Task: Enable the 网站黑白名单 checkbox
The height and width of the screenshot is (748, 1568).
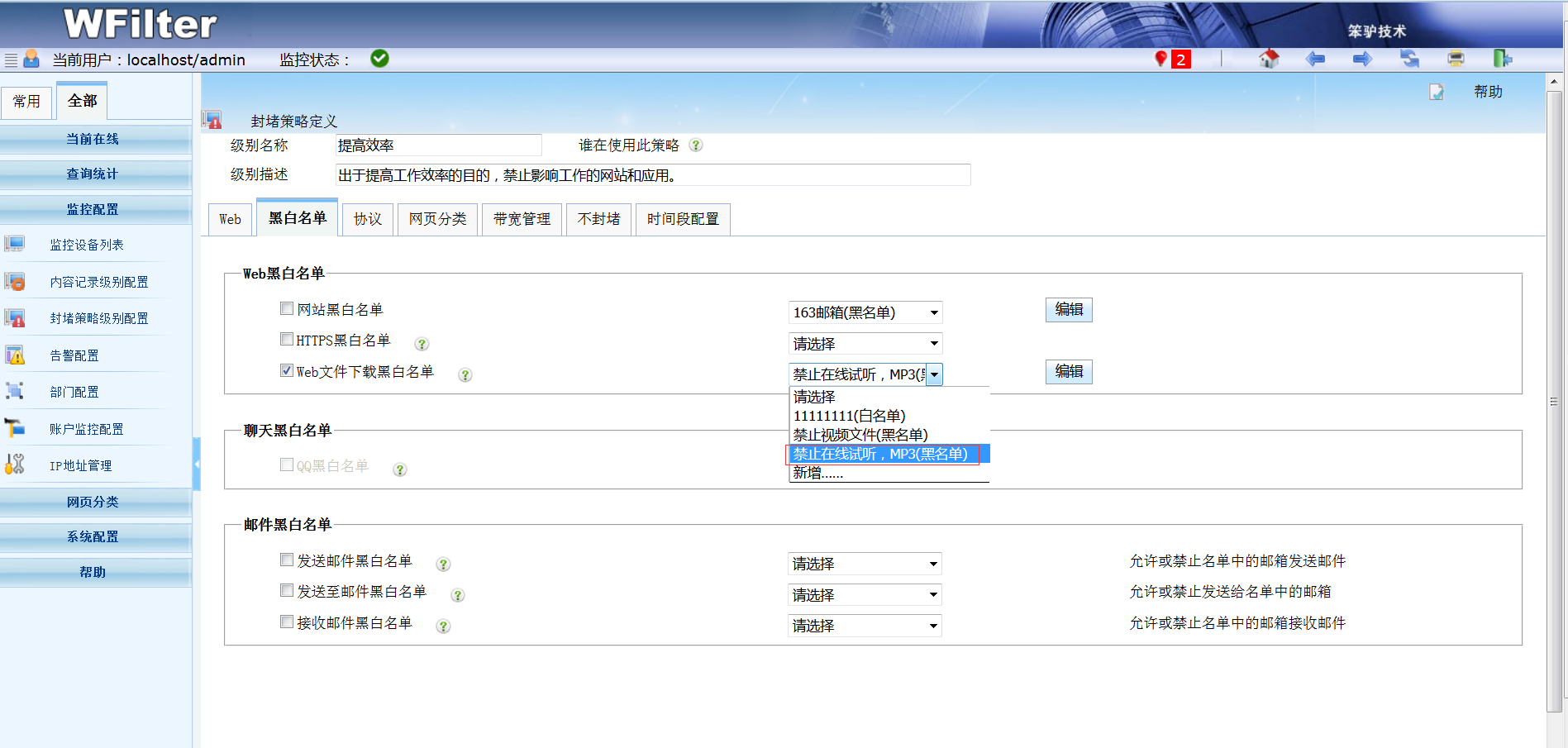Action: pyautogui.click(x=287, y=308)
